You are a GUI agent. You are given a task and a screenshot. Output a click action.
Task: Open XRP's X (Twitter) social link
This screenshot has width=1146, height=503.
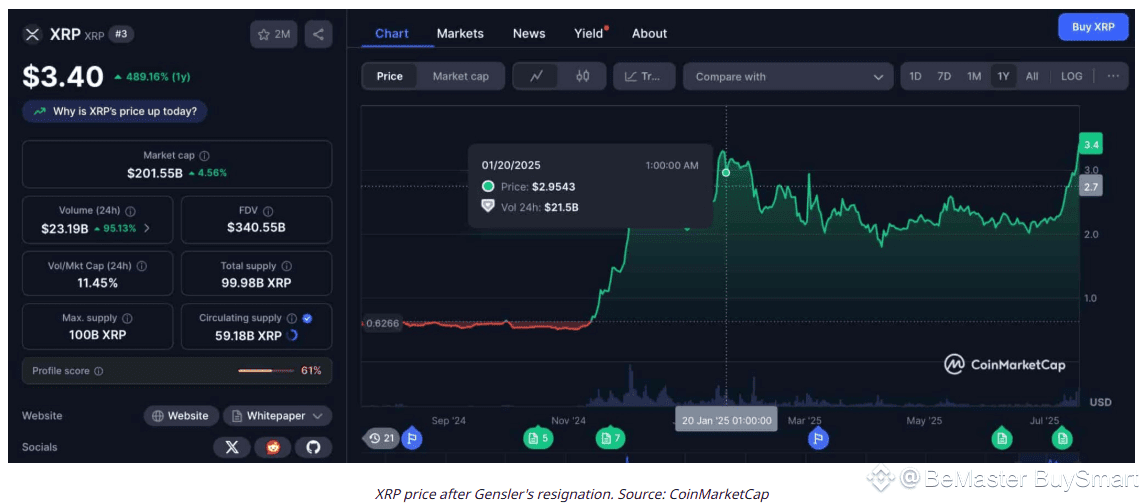tap(232, 447)
